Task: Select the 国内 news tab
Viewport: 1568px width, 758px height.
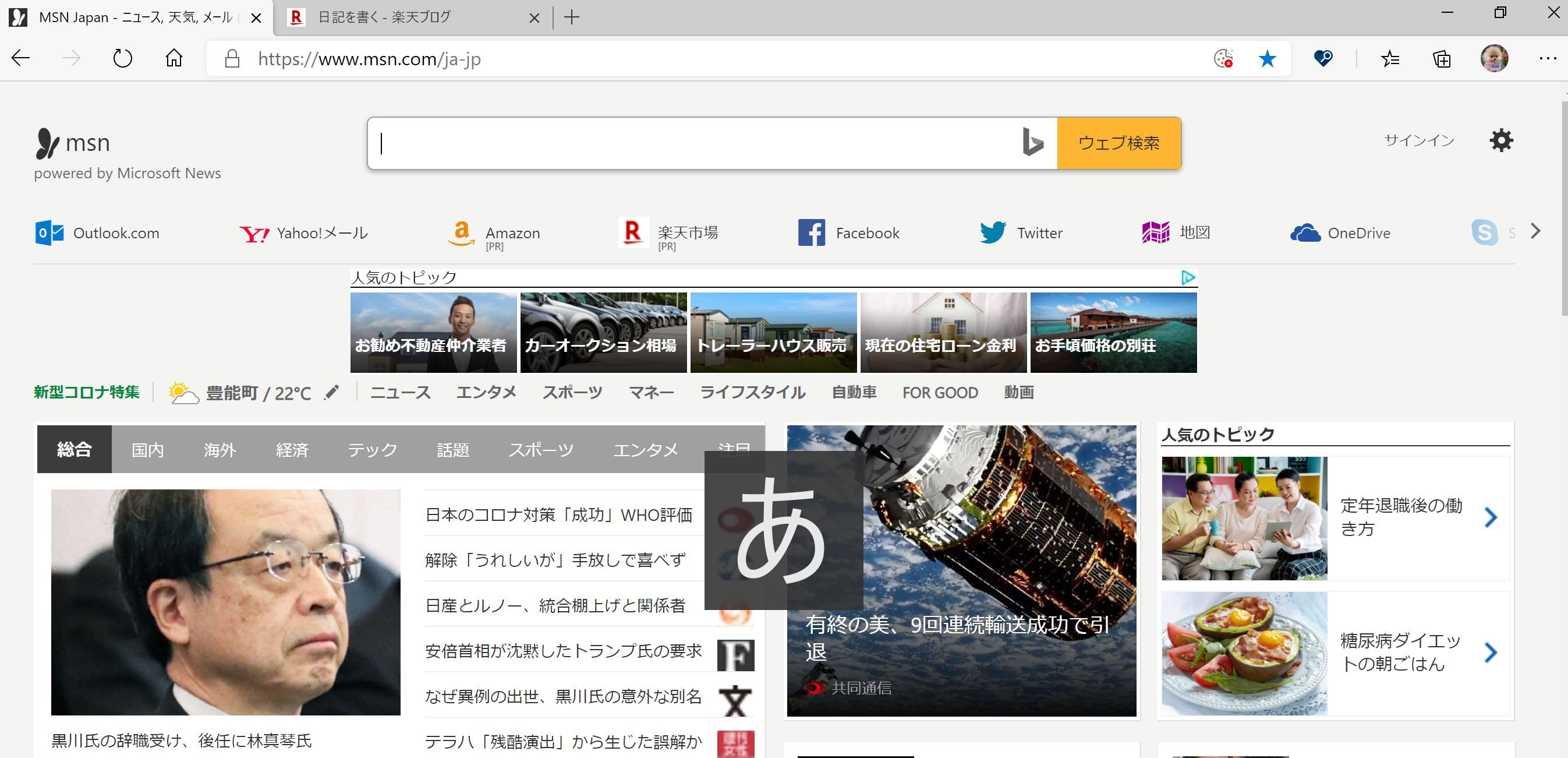Action: 148,450
